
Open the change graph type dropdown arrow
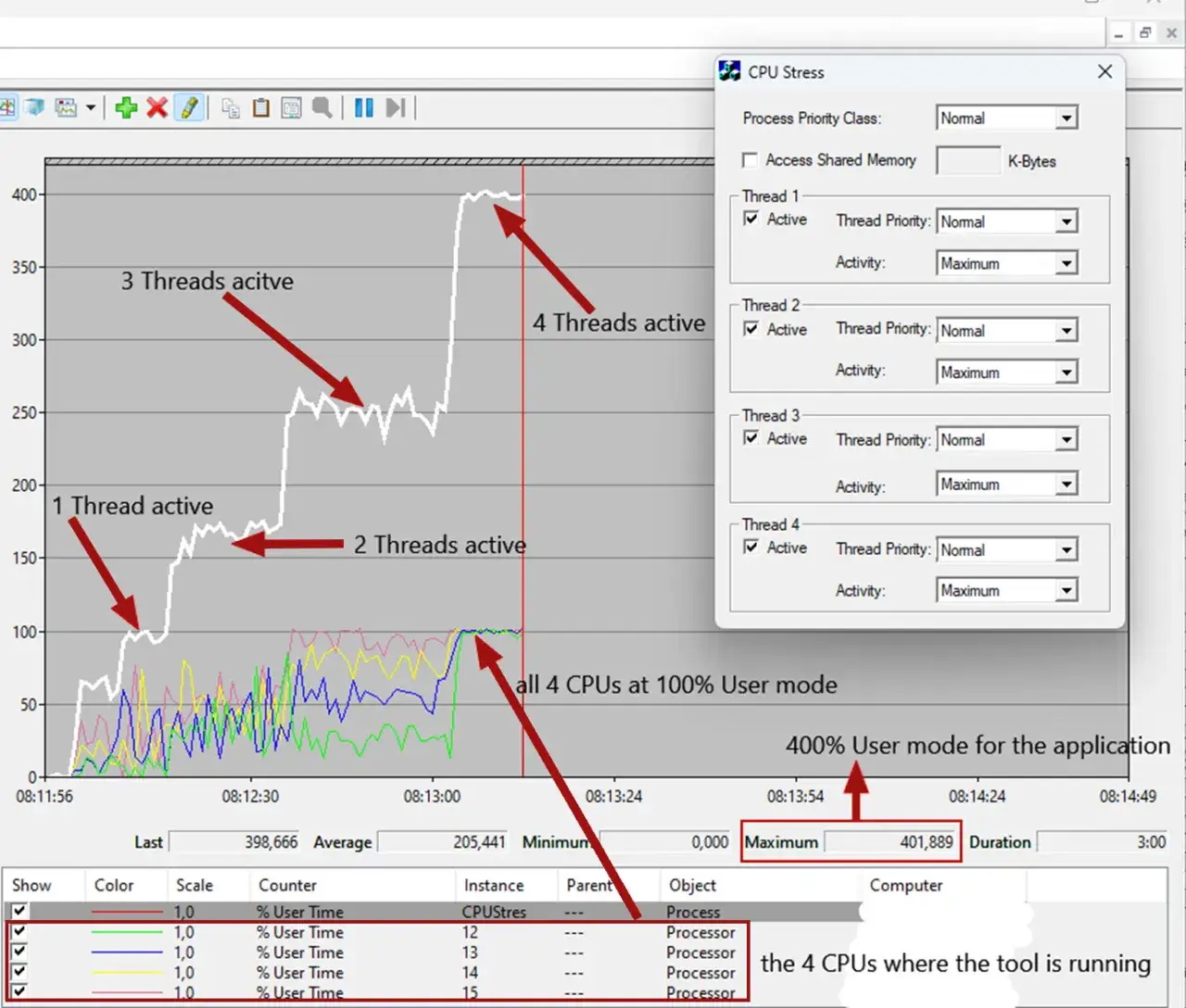(91, 107)
